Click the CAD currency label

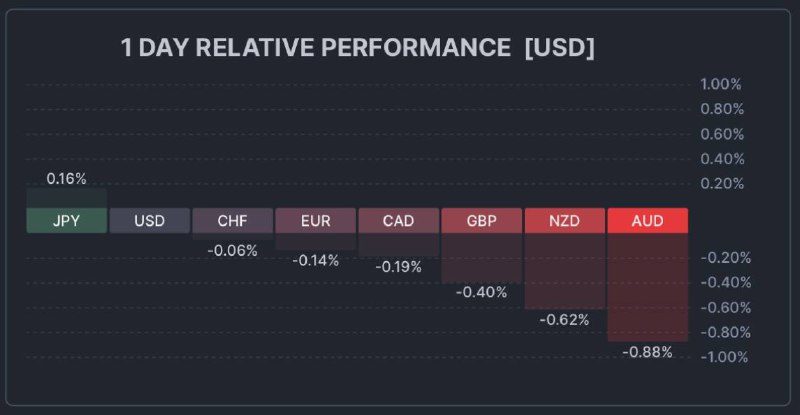[x=398, y=220]
